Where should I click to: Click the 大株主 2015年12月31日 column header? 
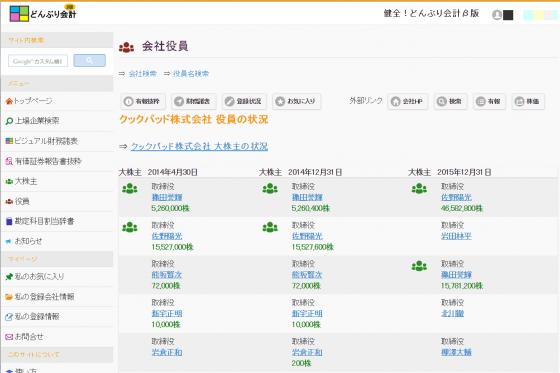pyautogui.click(x=450, y=172)
